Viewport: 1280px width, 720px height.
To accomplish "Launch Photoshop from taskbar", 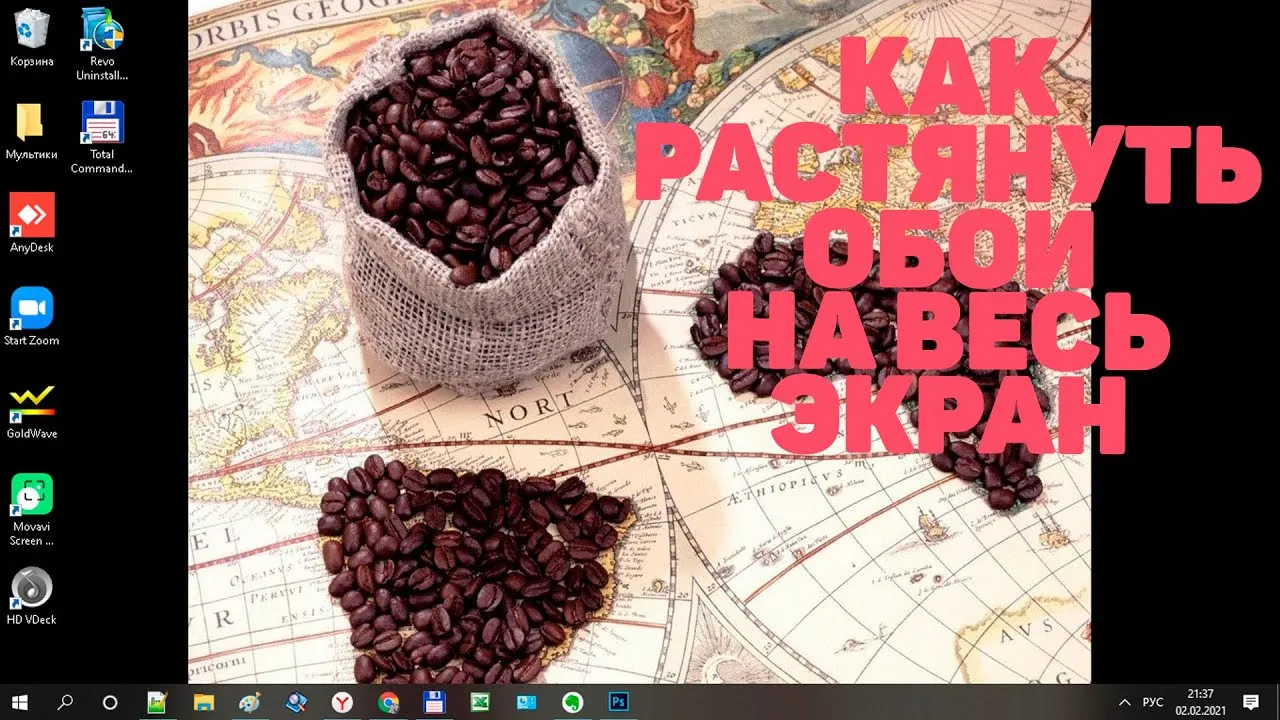I will [618, 702].
